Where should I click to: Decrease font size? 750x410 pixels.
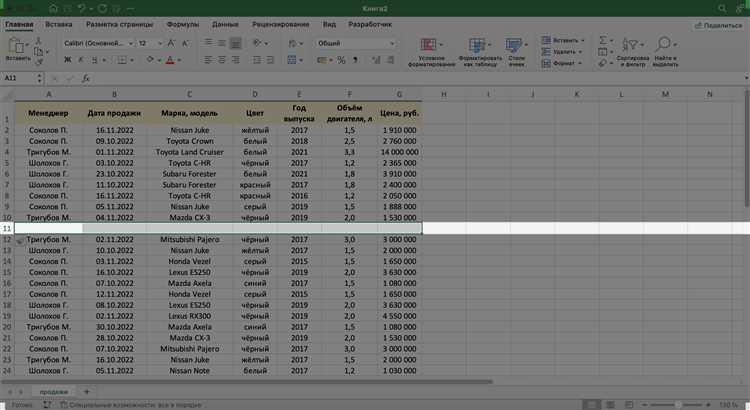click(186, 44)
